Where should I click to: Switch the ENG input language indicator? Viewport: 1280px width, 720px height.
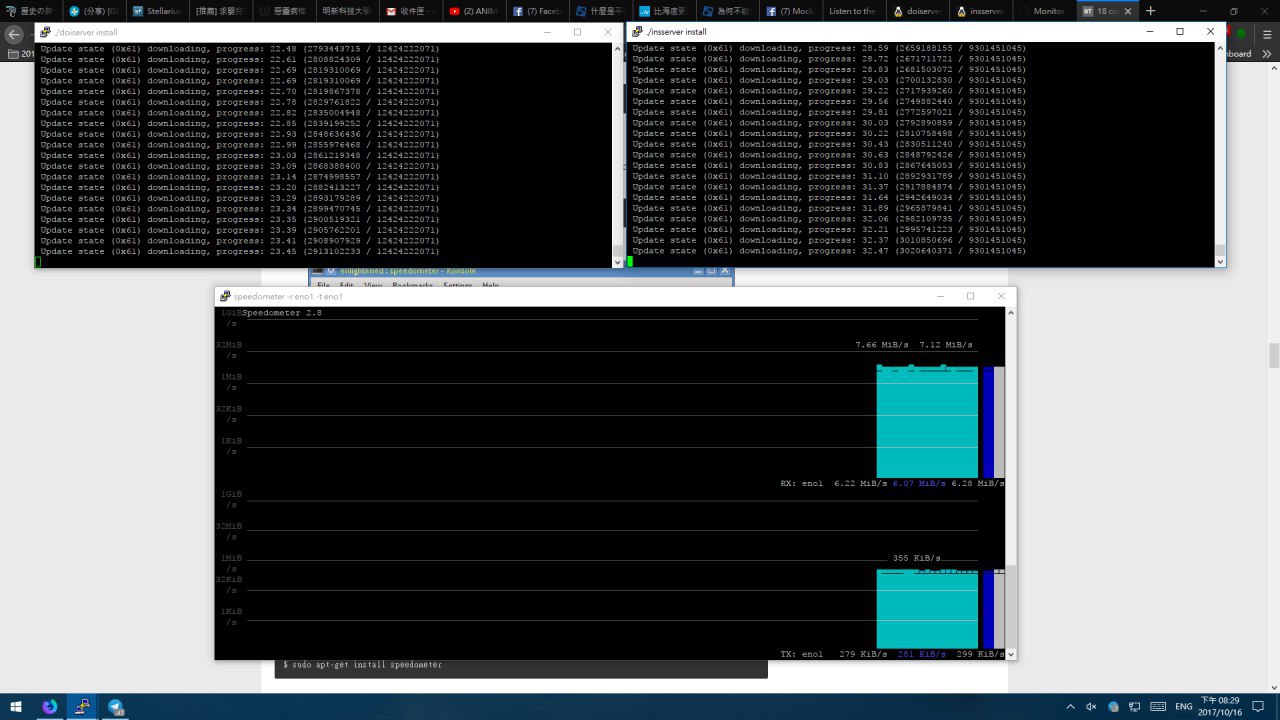[1183, 706]
